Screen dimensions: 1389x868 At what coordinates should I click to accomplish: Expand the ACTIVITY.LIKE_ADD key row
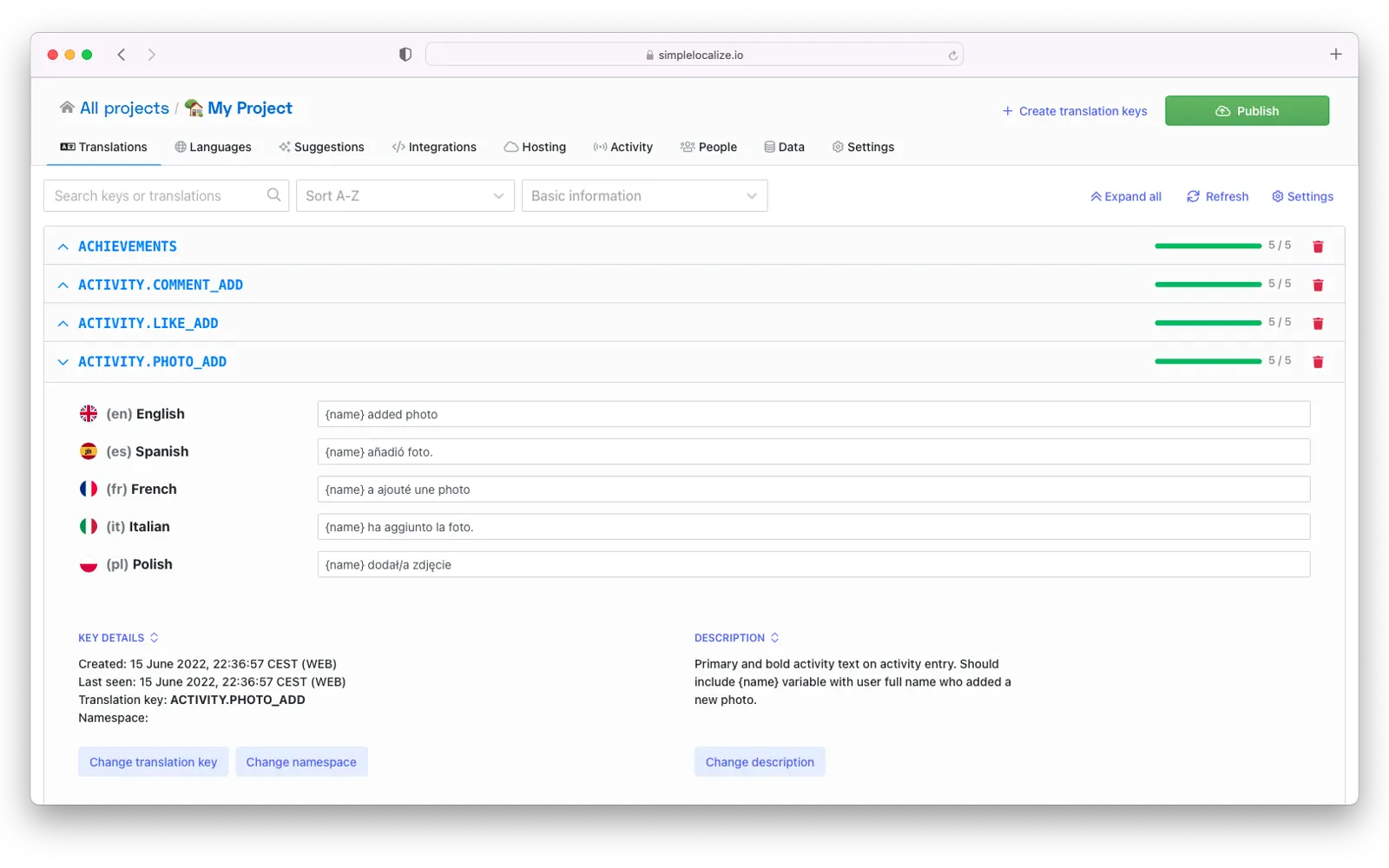pyautogui.click(x=63, y=323)
